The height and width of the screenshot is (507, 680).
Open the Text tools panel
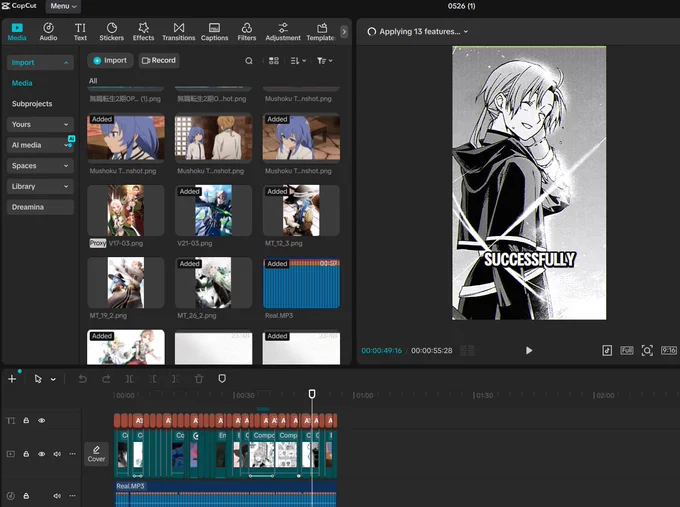click(x=80, y=32)
